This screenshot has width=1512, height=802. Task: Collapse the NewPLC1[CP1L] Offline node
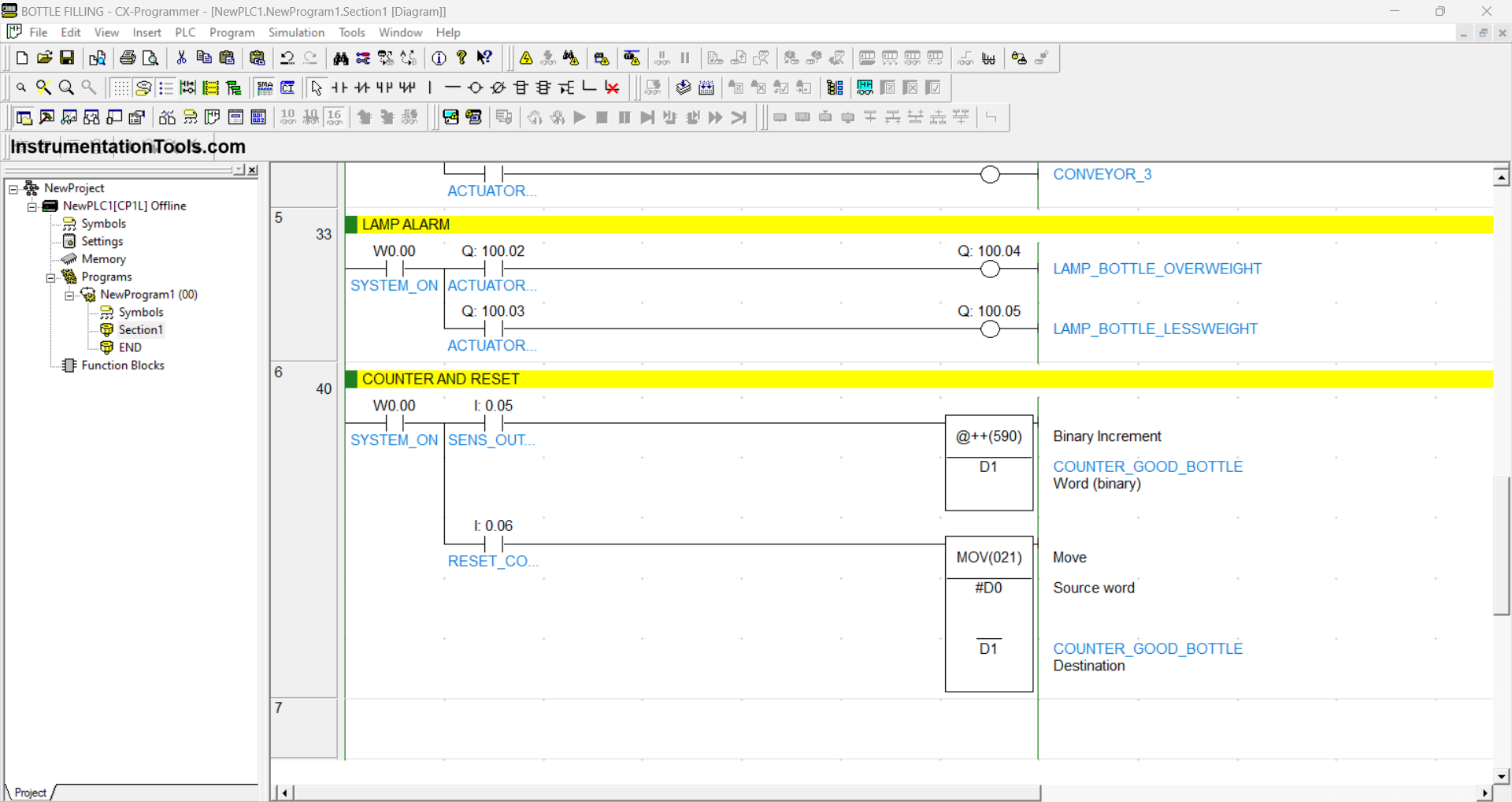[x=32, y=206]
